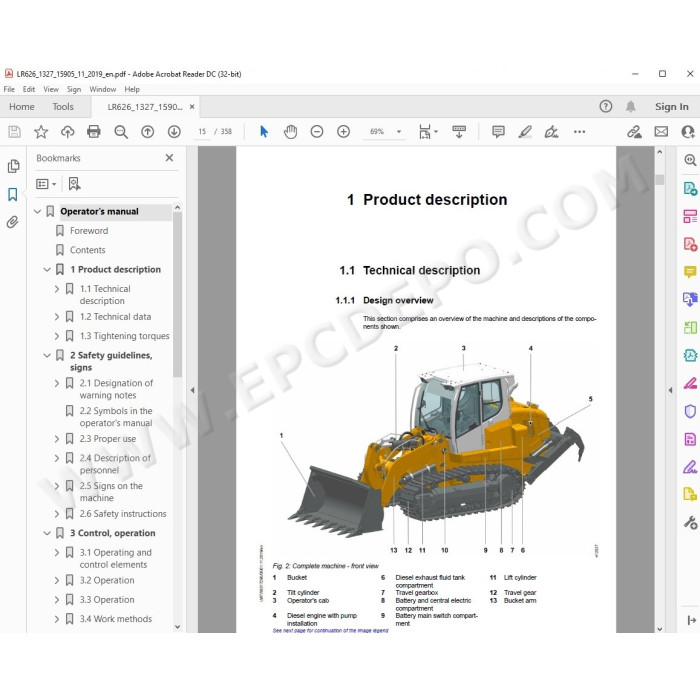The image size is (700, 700).
Task: Open the Edit menu
Action: 29,89
